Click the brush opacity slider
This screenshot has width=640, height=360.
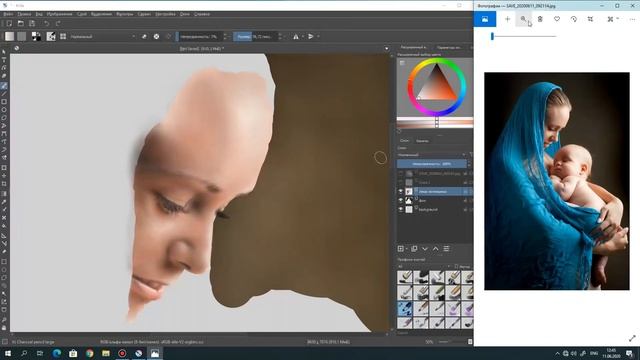coord(199,36)
